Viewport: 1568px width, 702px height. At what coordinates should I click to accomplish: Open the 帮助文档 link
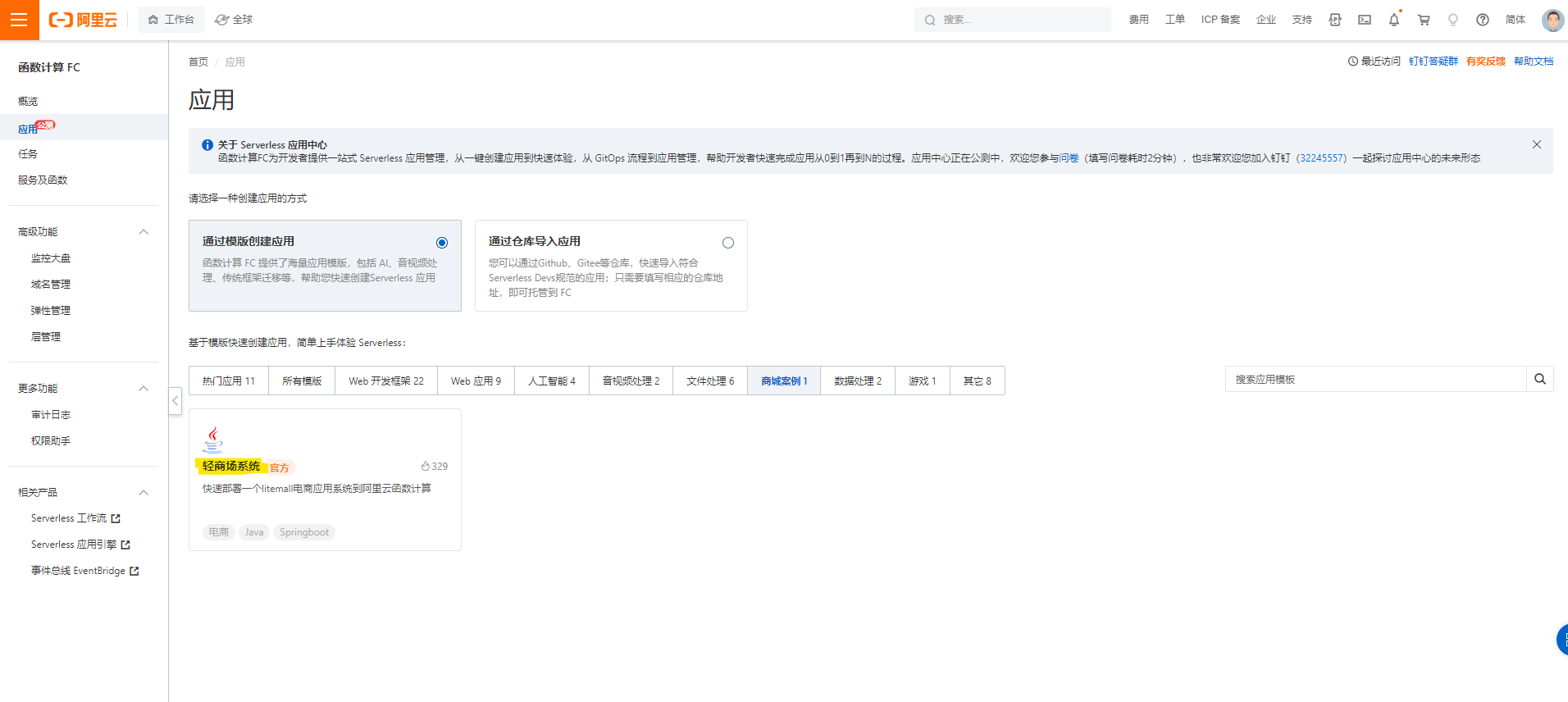[1534, 62]
